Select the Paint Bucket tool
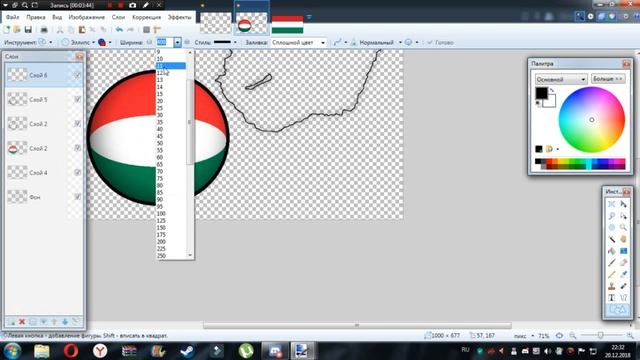Viewport: 640px width, 360px height. click(611, 251)
